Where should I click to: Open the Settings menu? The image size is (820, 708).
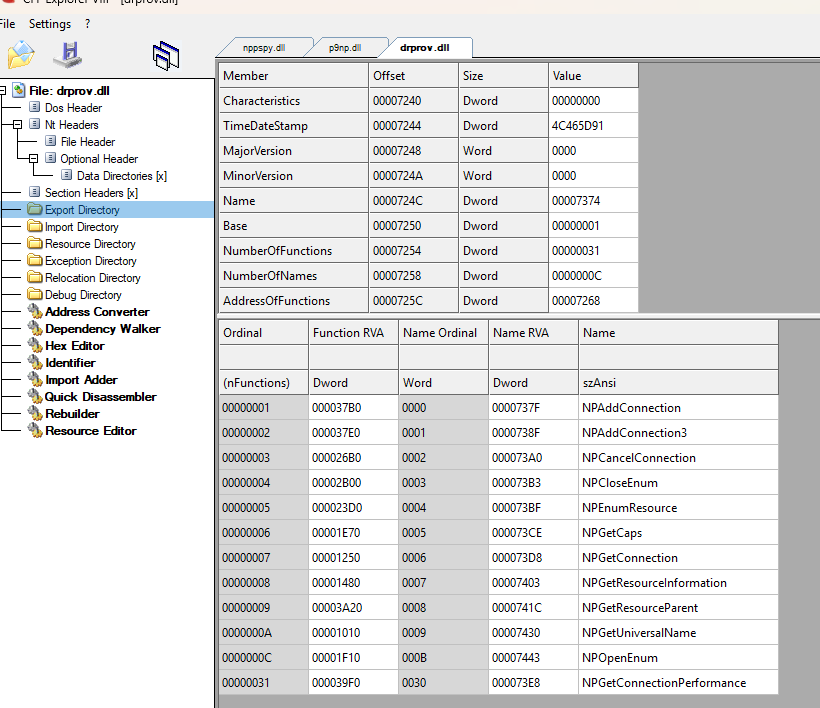coord(50,24)
